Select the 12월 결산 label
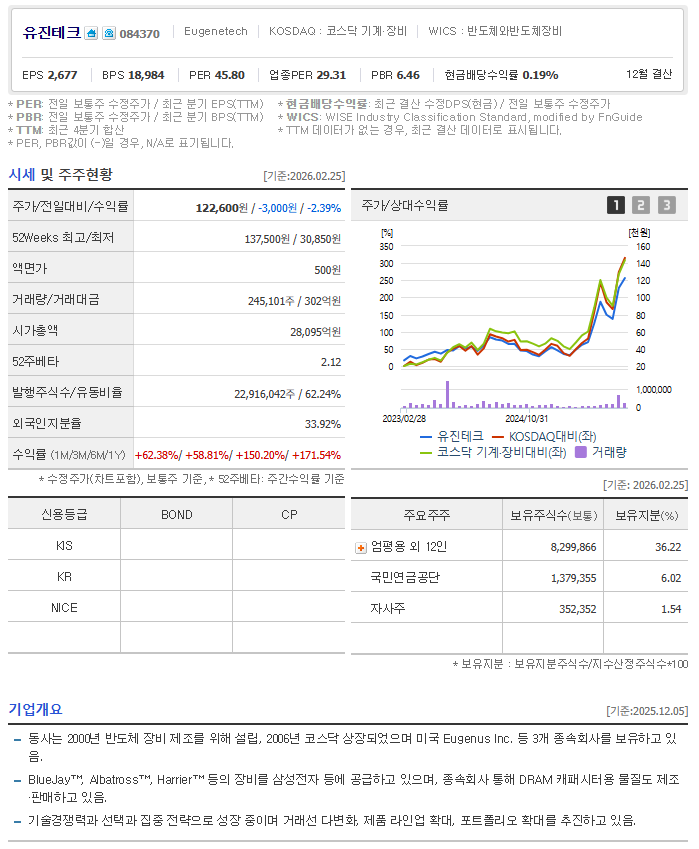This screenshot has height=849, width=699. (x=649, y=74)
